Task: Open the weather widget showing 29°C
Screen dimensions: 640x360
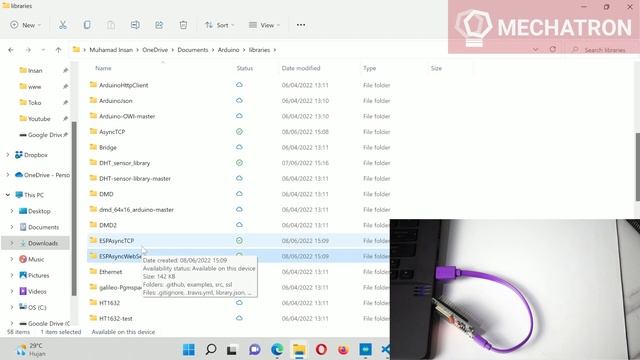Action: [x=31, y=349]
